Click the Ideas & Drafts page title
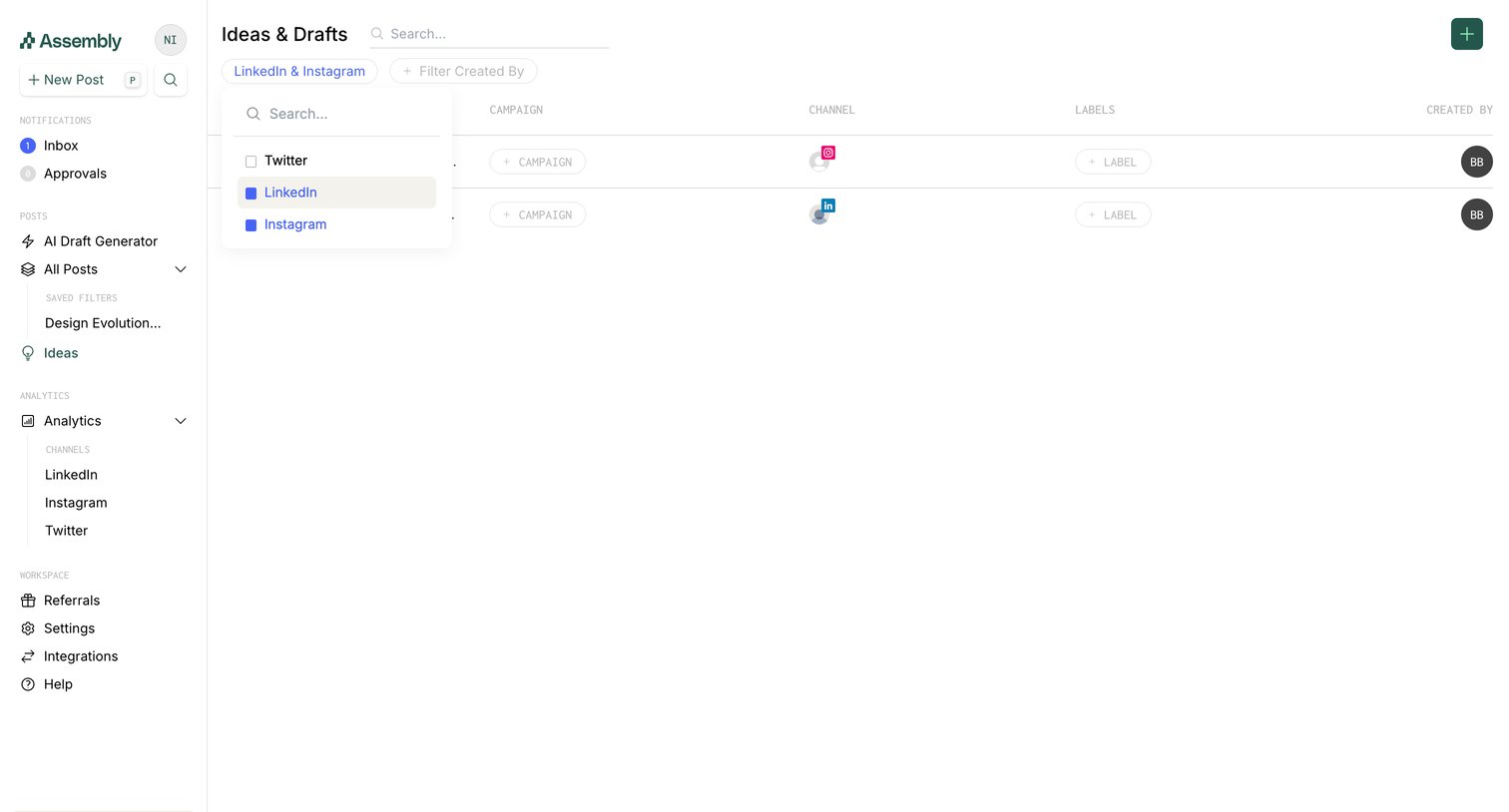Image resolution: width=1509 pixels, height=812 pixels. tap(284, 34)
